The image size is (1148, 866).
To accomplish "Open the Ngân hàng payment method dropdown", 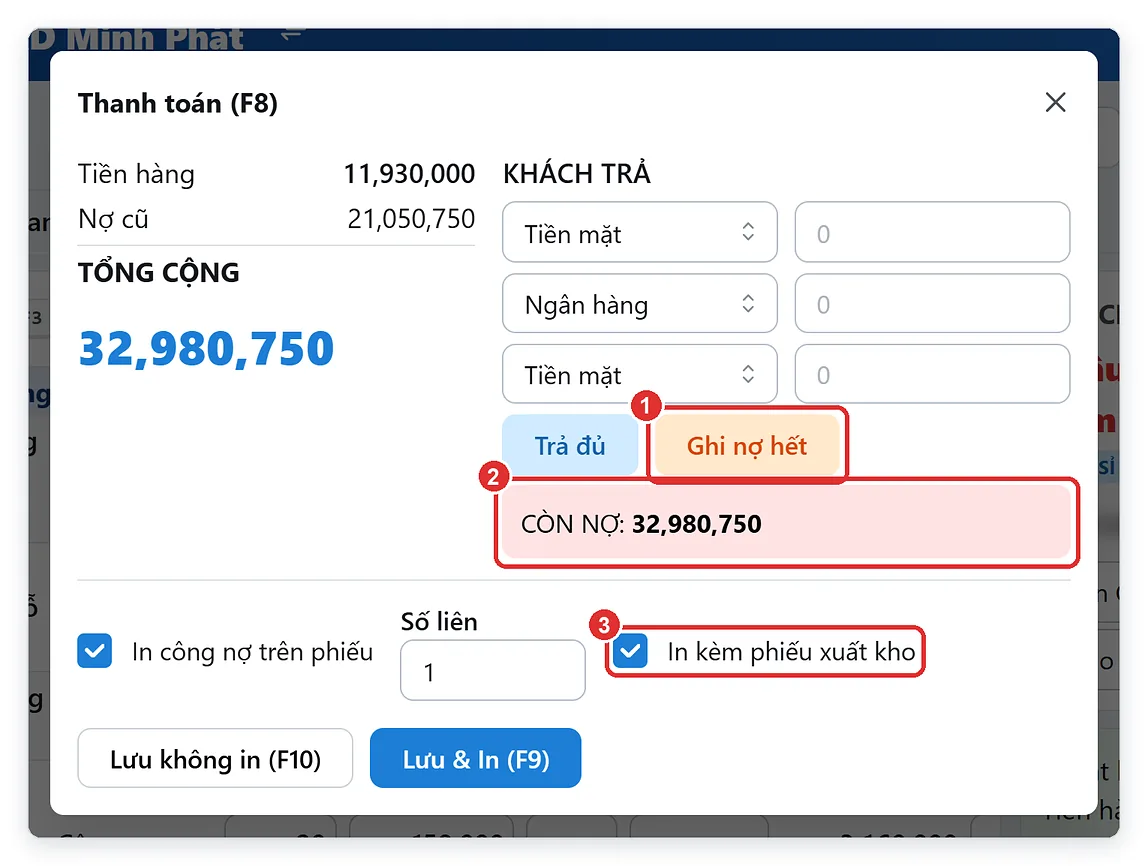I will coord(639,303).
